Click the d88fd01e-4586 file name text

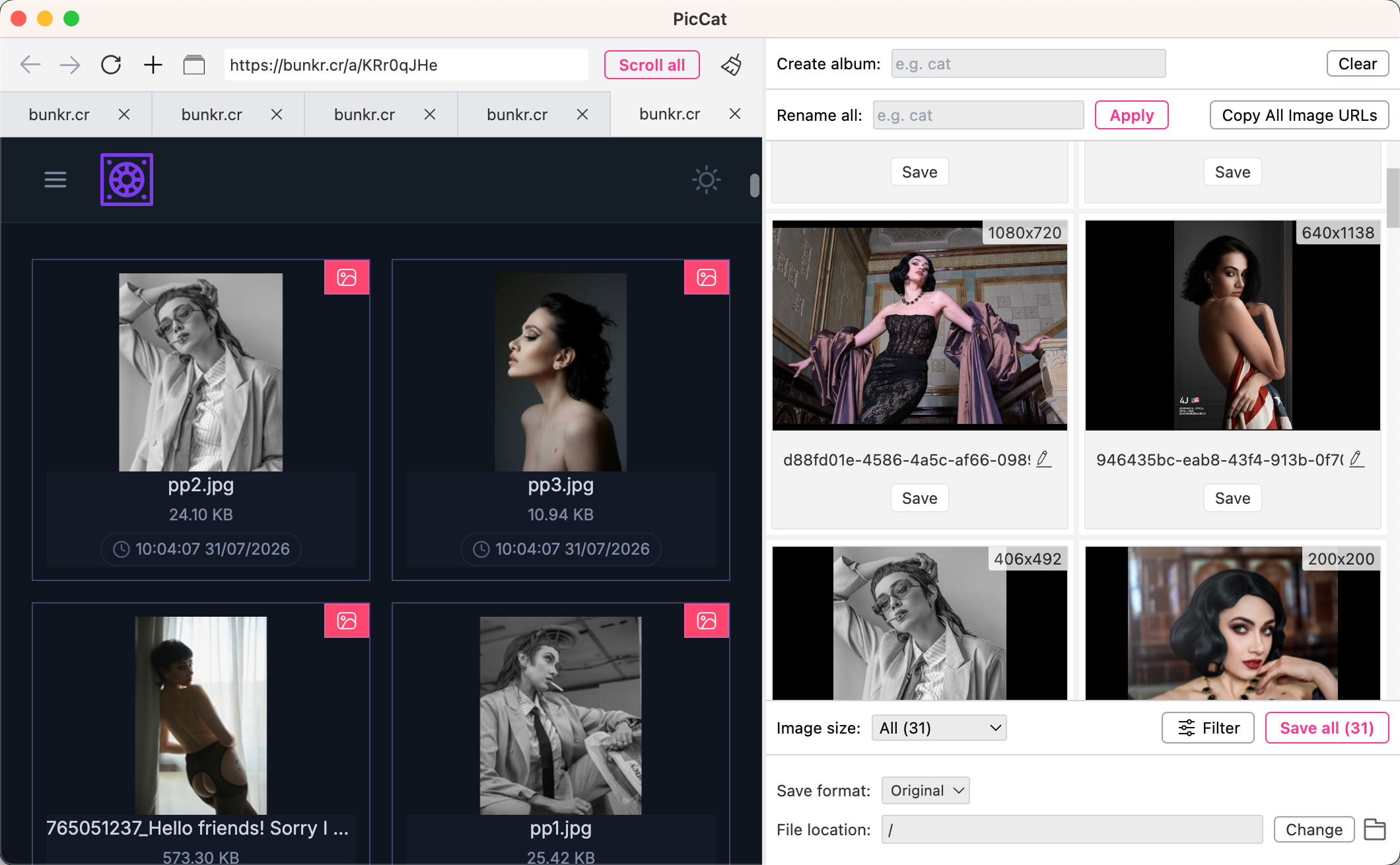coord(907,460)
